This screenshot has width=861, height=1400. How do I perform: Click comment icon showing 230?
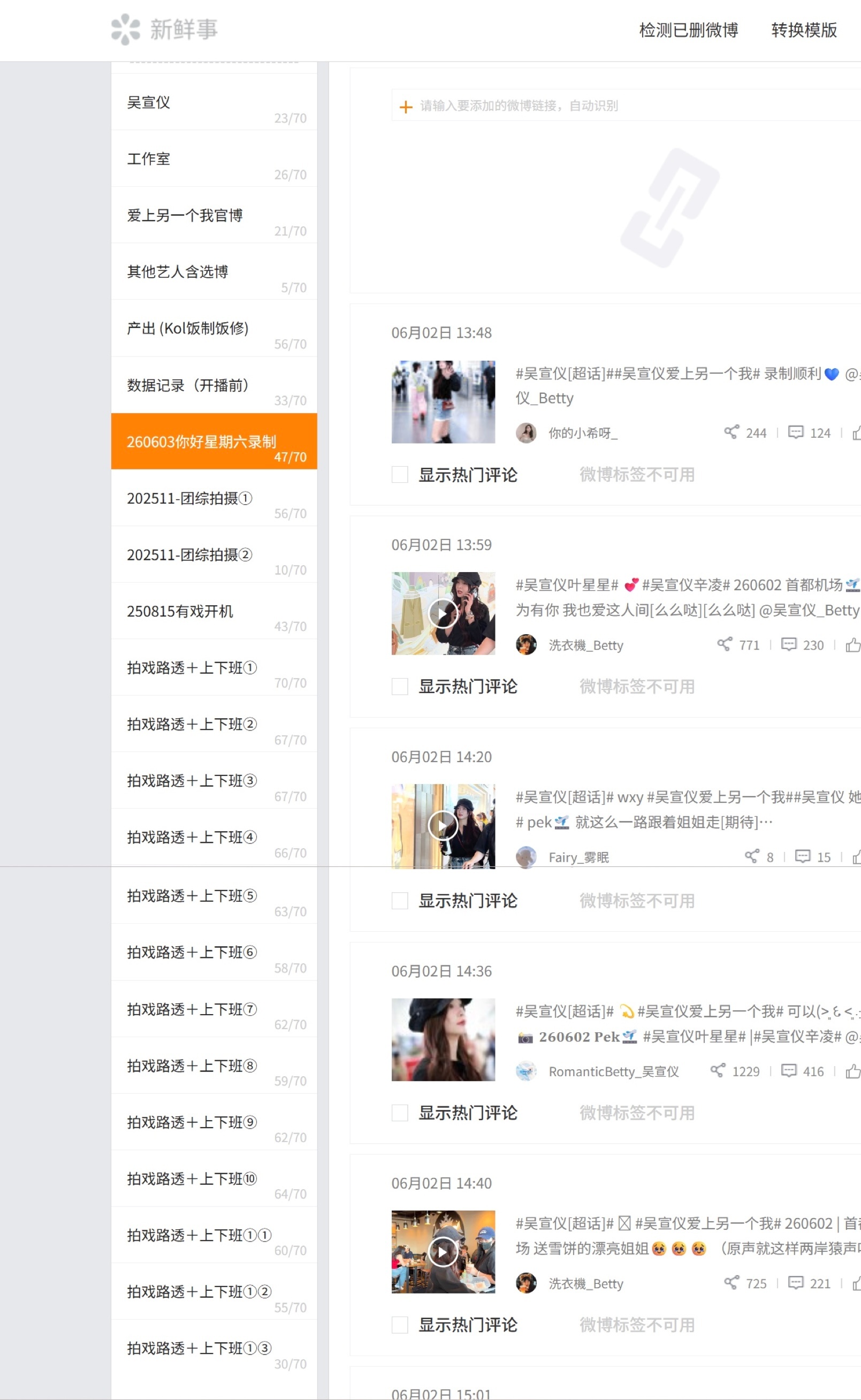[789, 644]
